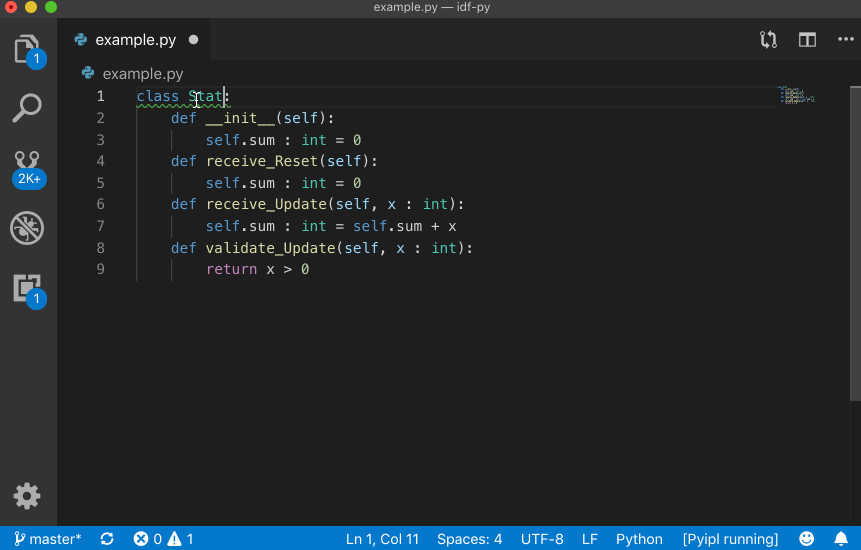This screenshot has height=550, width=861.
Task: Click line number 9 in the gutter
Action: pyautogui.click(x=100, y=269)
